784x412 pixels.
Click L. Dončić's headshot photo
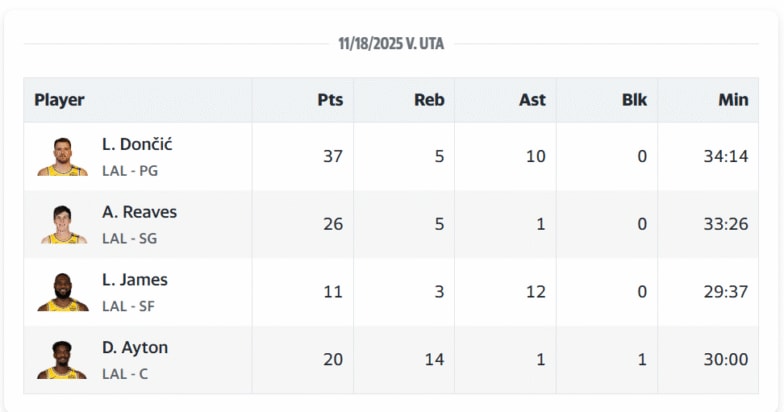point(63,157)
